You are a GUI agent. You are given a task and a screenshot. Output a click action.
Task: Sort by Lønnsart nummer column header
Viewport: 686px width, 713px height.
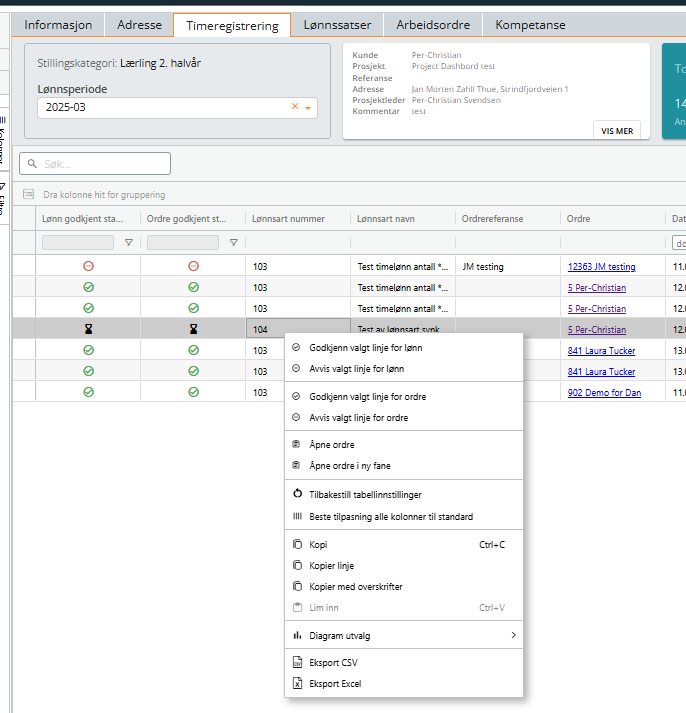point(288,219)
